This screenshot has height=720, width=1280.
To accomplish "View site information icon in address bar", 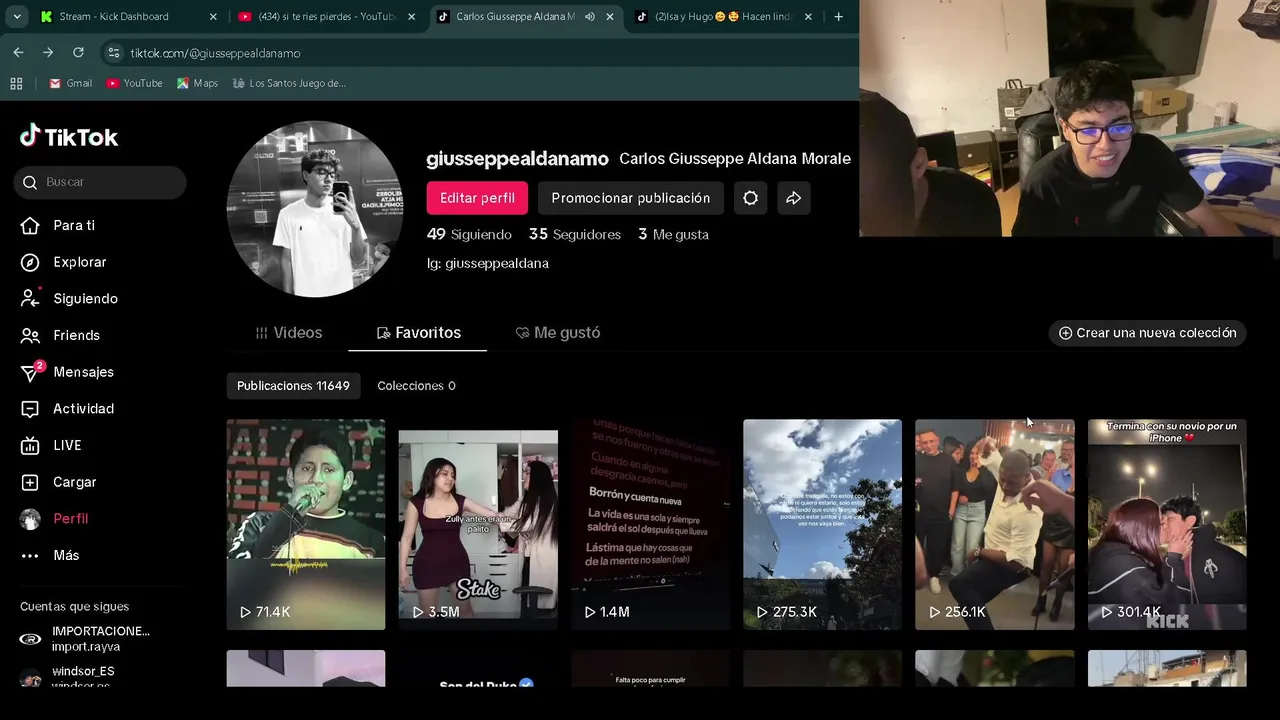I will point(114,52).
